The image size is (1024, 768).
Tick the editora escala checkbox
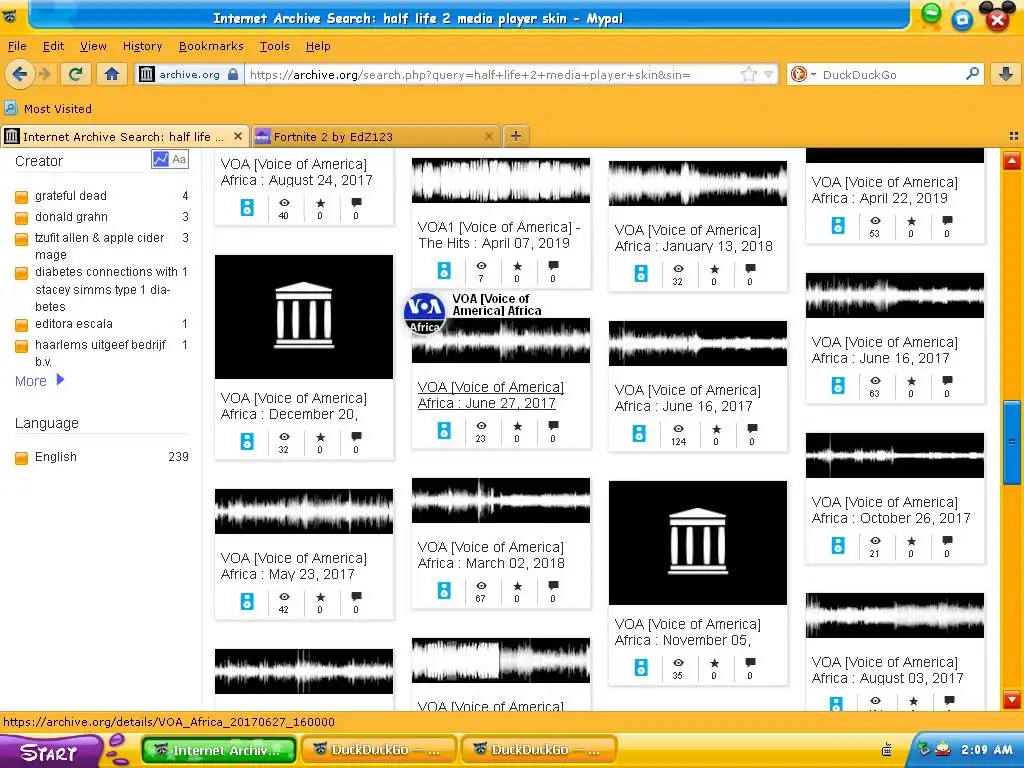[22, 325]
